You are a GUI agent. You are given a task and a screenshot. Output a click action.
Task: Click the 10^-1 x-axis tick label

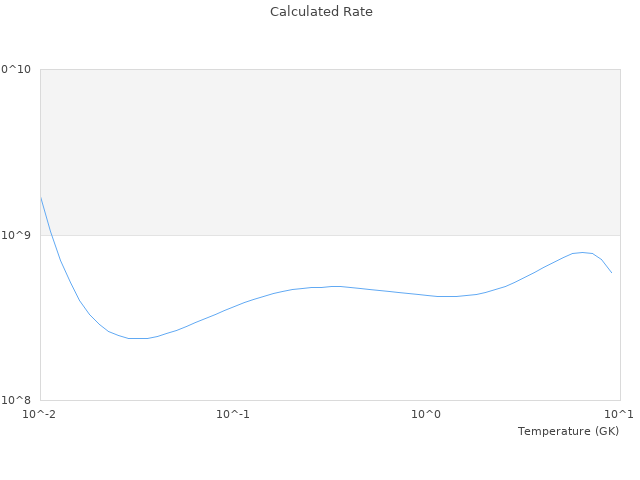pos(233,414)
